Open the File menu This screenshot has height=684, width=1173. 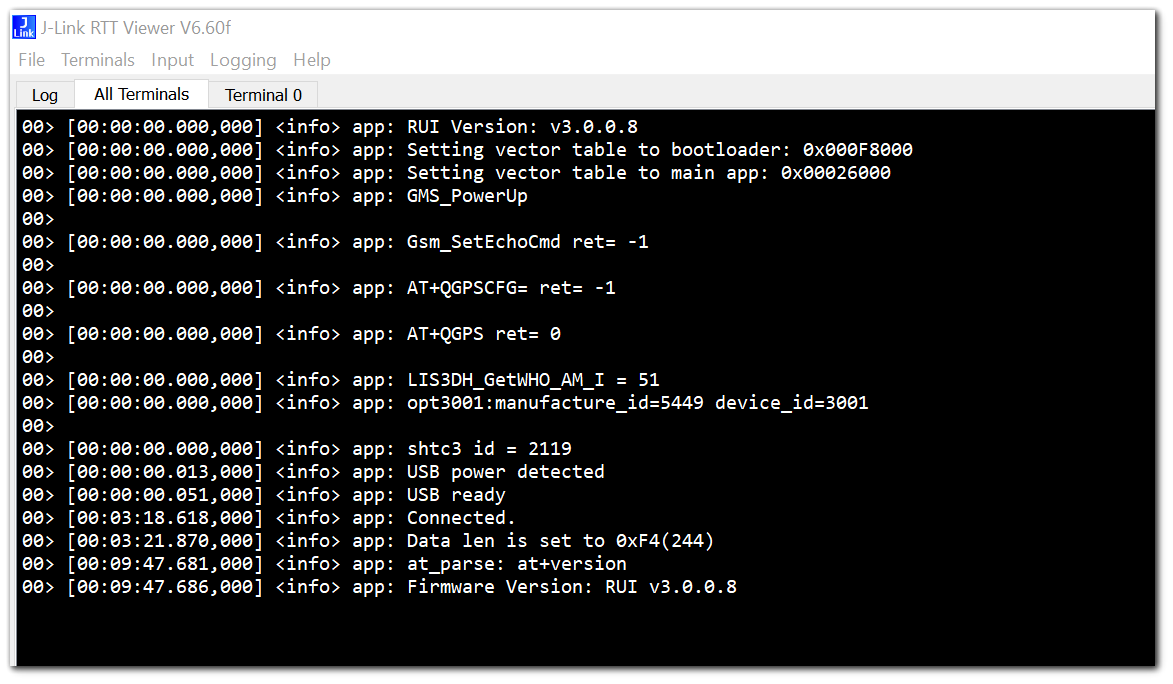31,60
